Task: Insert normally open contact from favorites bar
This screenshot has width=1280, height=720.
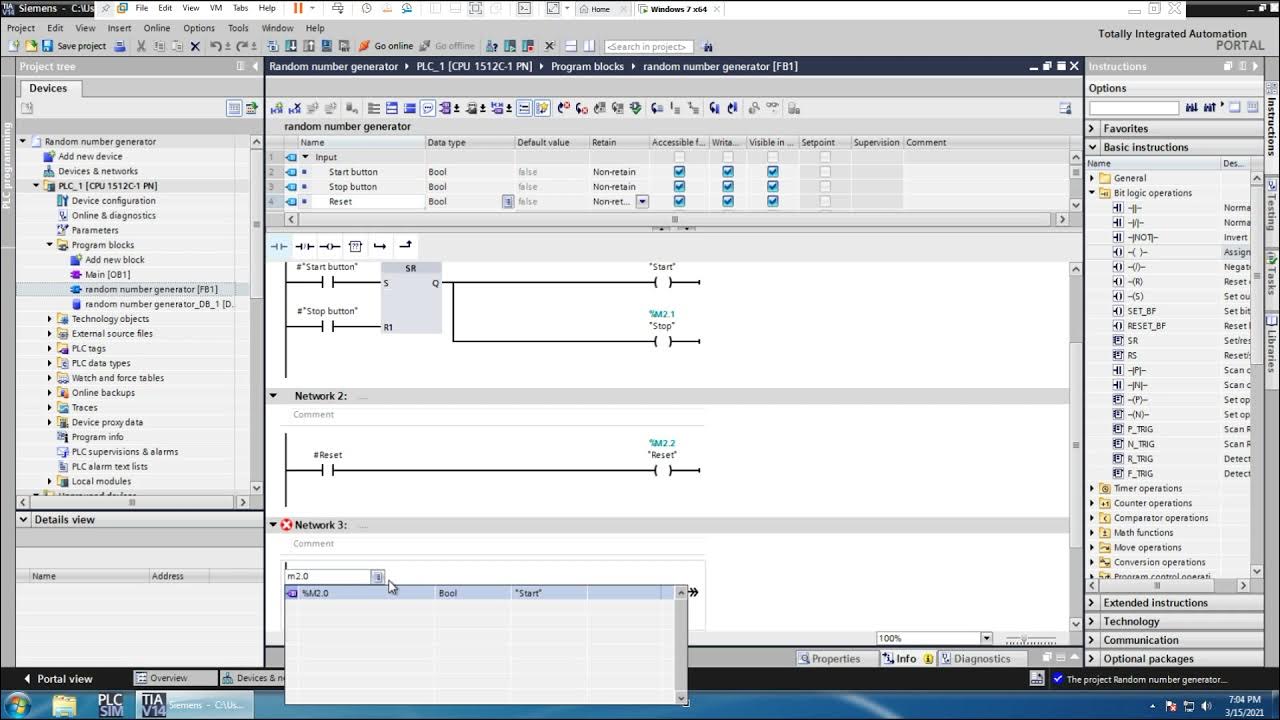Action: click(279, 246)
